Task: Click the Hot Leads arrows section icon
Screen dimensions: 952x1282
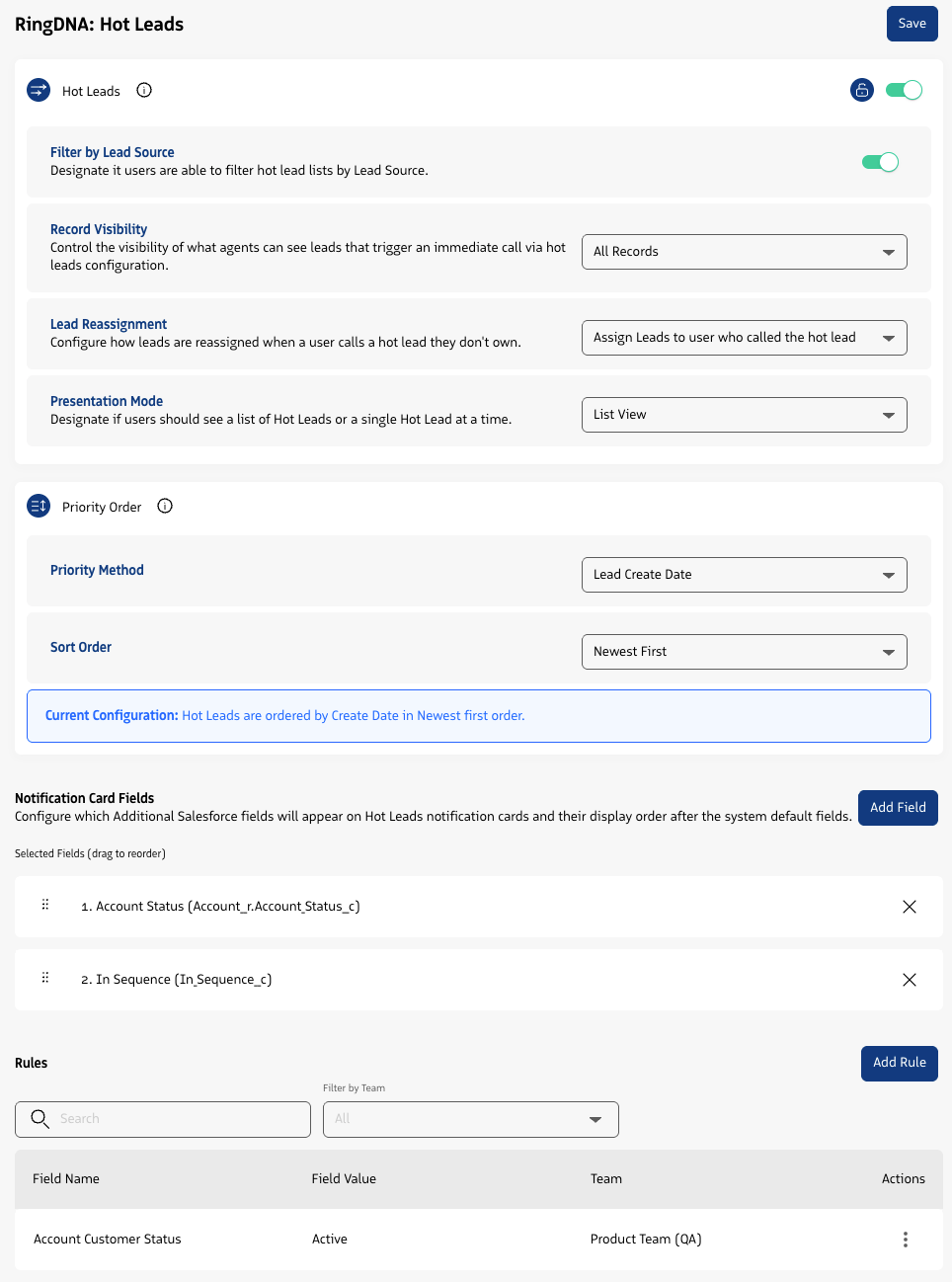Action: [x=39, y=91]
